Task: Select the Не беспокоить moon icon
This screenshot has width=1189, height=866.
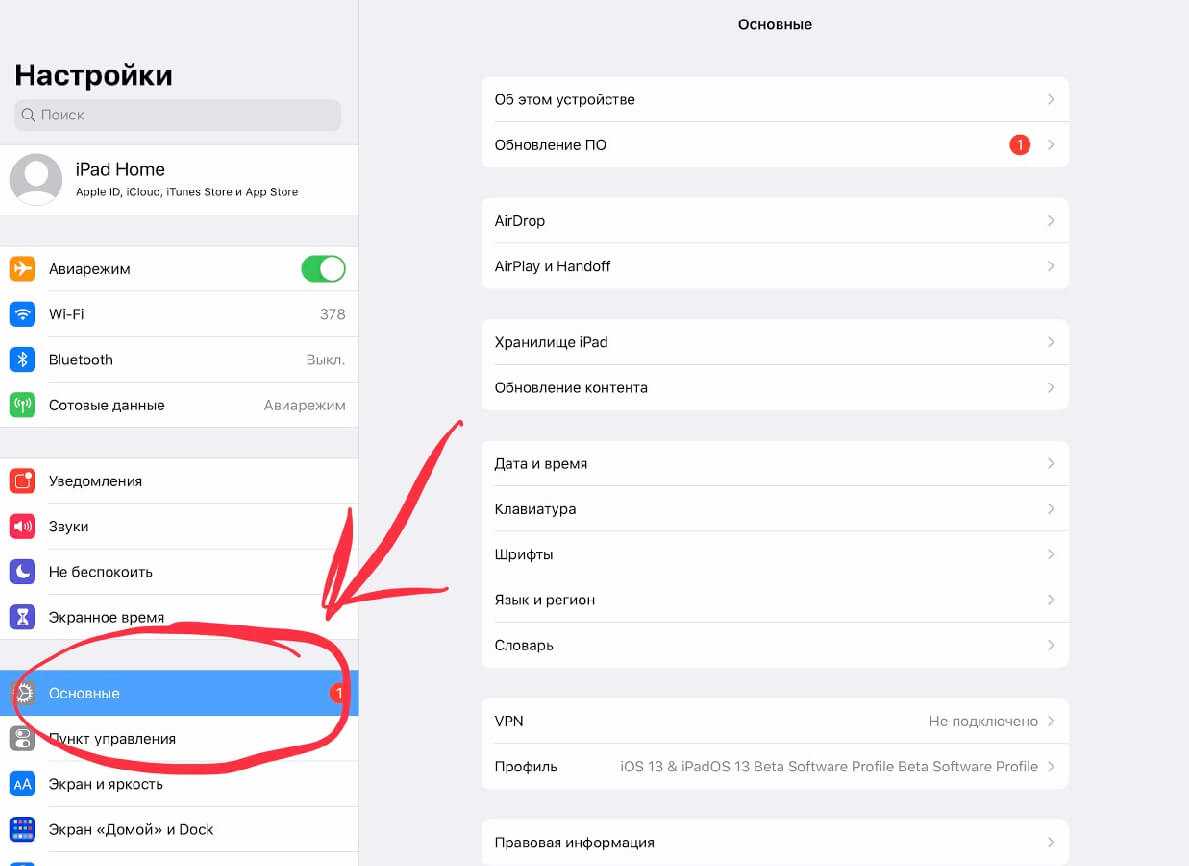Action: point(22,572)
